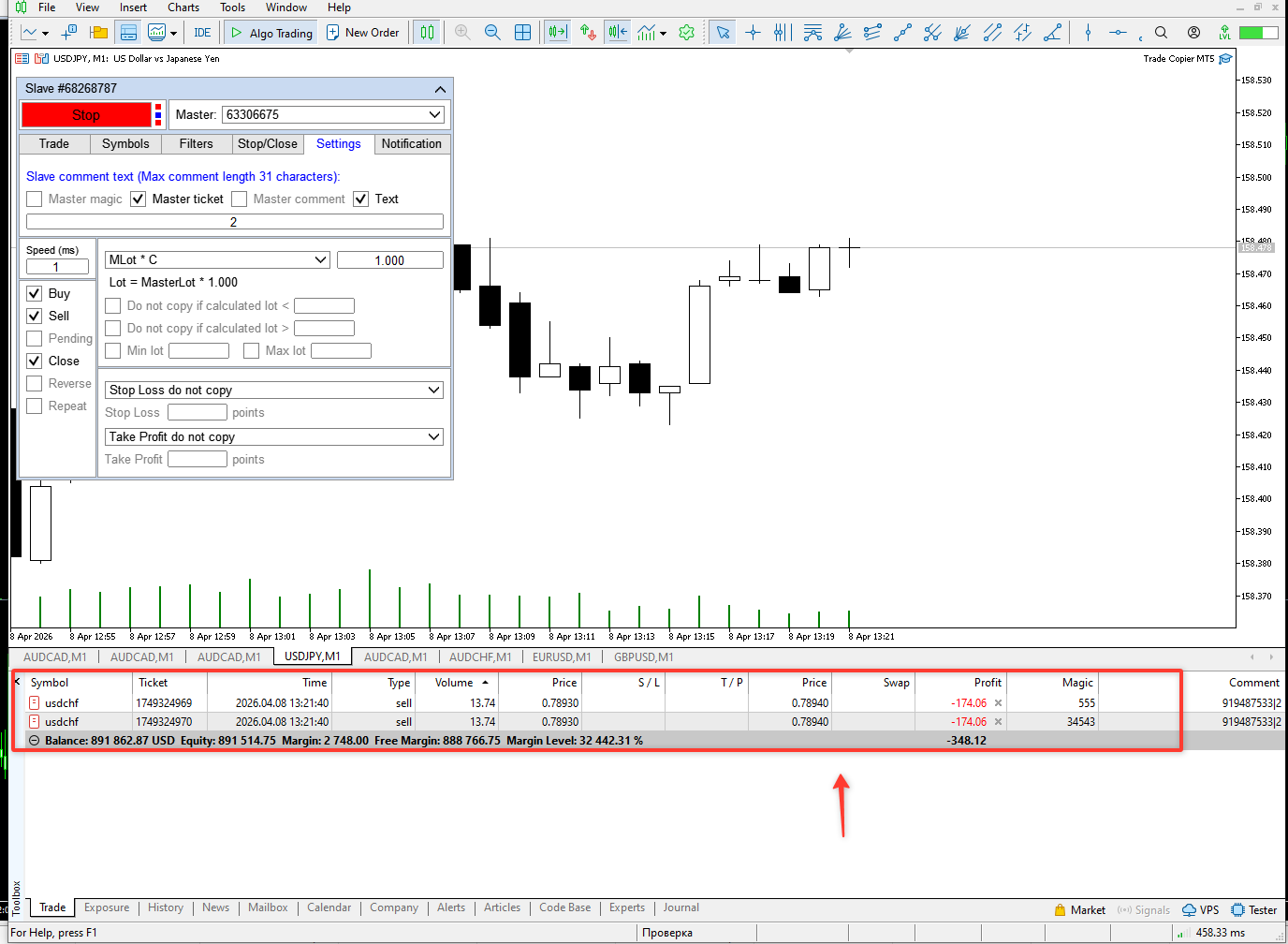Open the Master account dropdown

333,115
